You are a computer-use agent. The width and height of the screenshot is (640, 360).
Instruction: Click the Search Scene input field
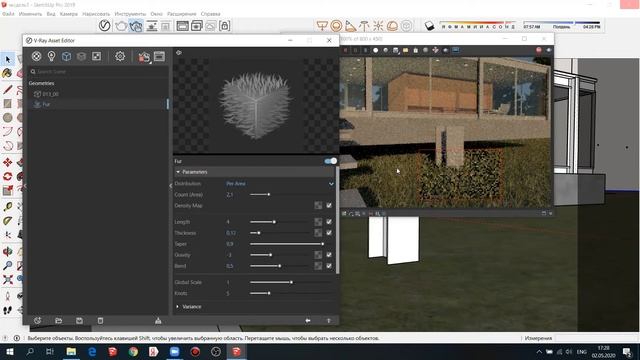pos(98,71)
